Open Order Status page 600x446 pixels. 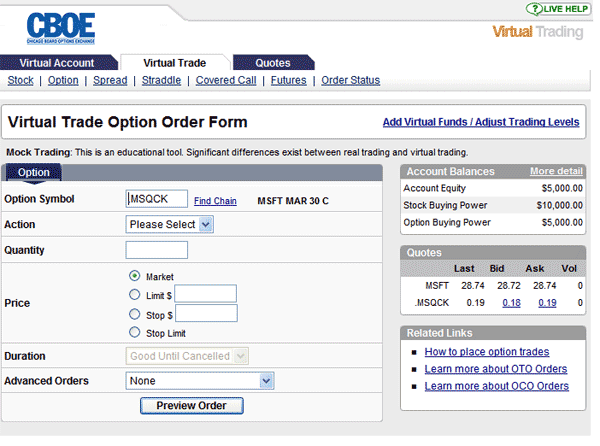[x=350, y=80]
